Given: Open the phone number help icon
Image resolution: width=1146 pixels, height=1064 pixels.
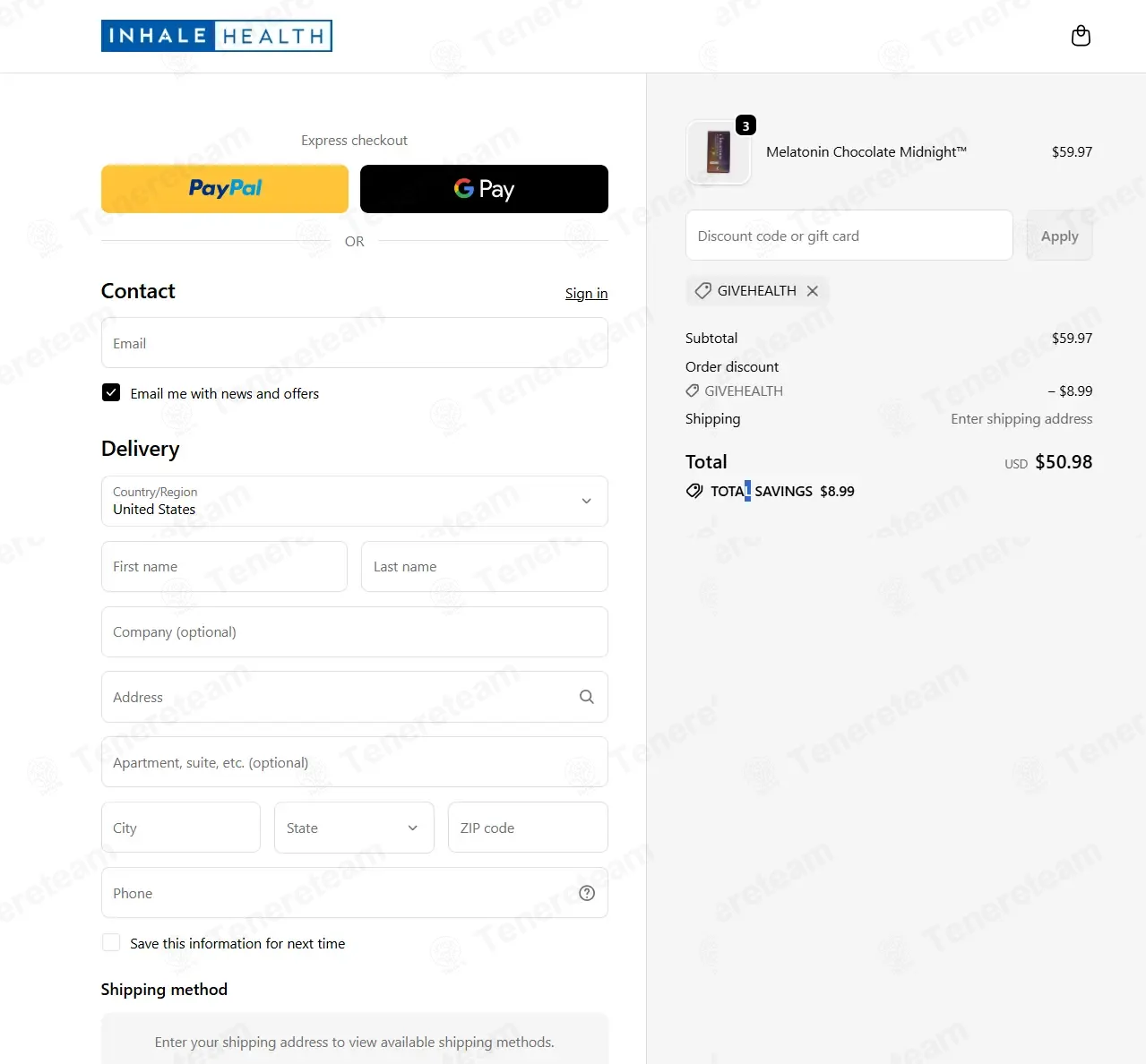Looking at the screenshot, I should coord(587,893).
